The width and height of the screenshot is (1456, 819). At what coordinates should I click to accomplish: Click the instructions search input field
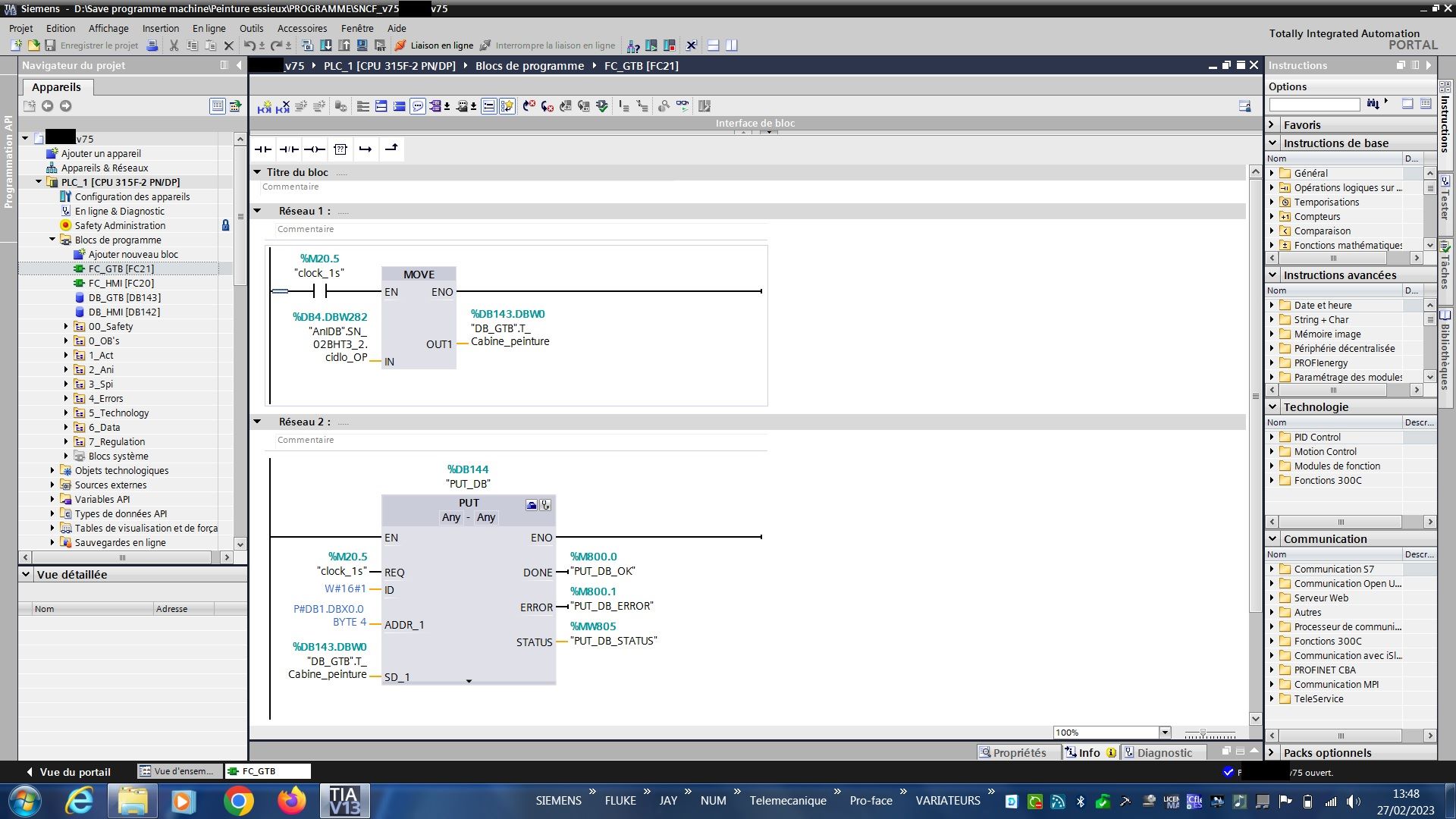click(x=1314, y=104)
